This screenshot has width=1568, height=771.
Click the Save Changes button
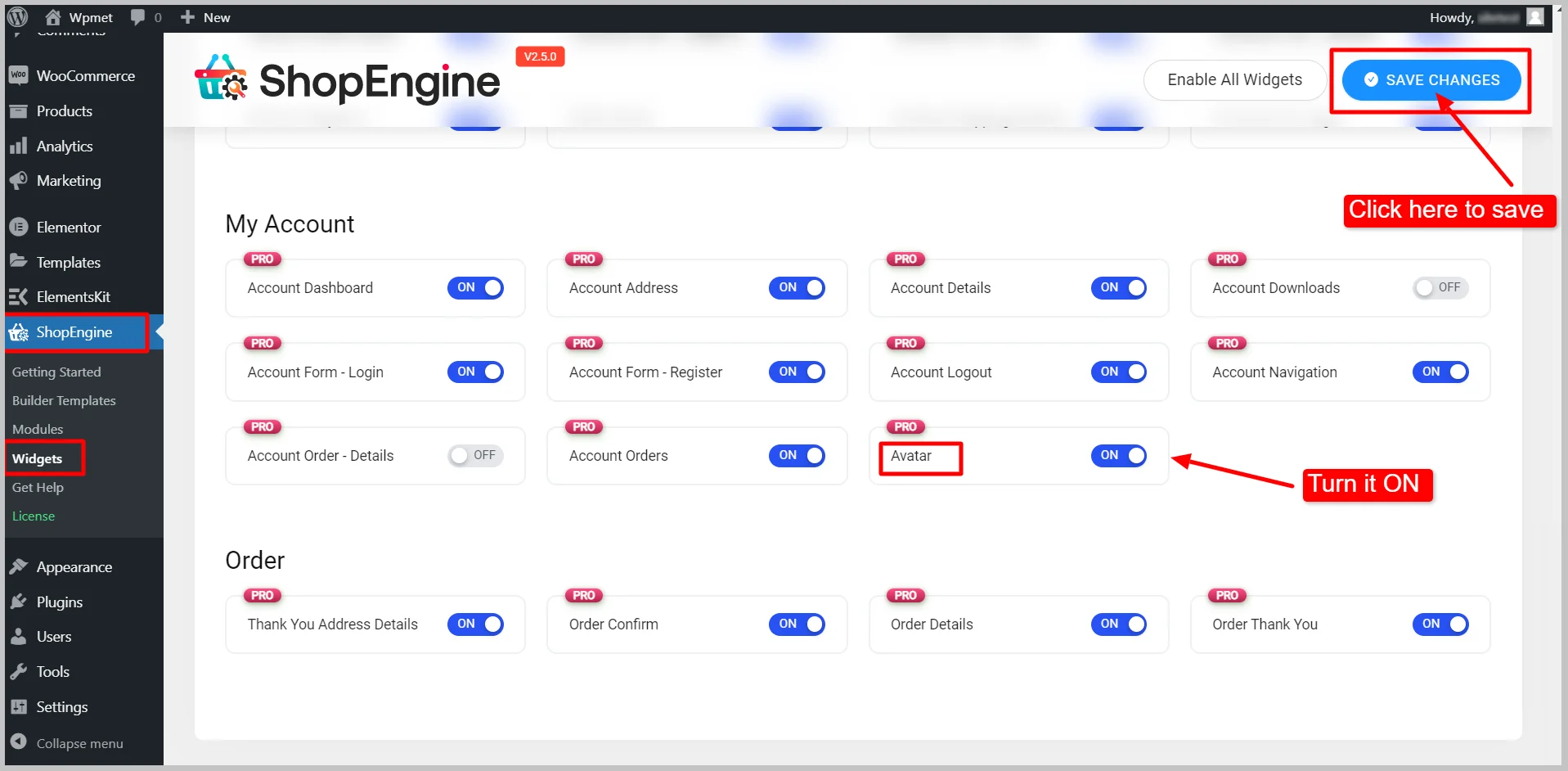click(1431, 79)
